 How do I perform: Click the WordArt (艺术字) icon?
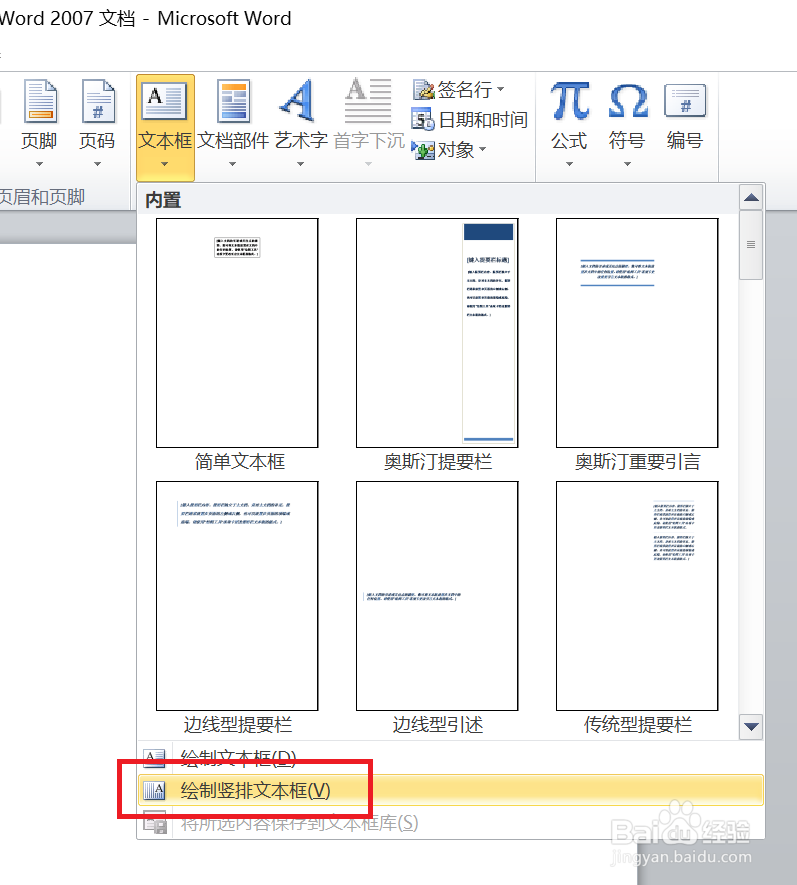tap(297, 100)
